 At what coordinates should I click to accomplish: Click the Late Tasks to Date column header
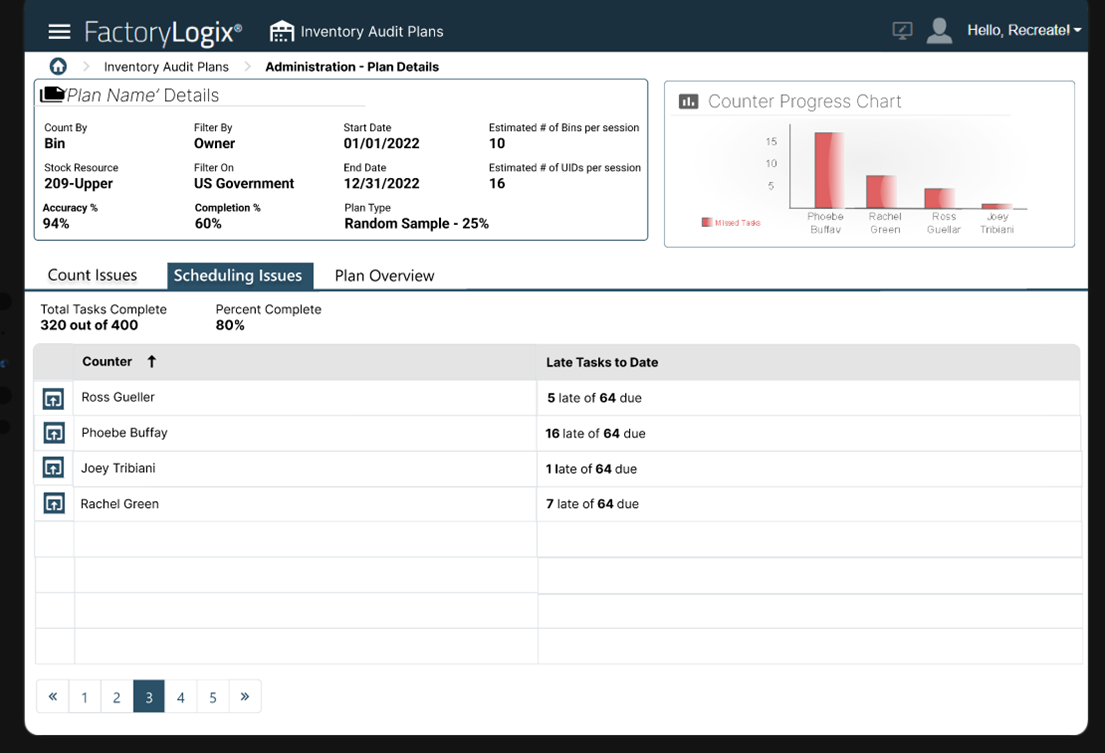pyautogui.click(x=602, y=362)
